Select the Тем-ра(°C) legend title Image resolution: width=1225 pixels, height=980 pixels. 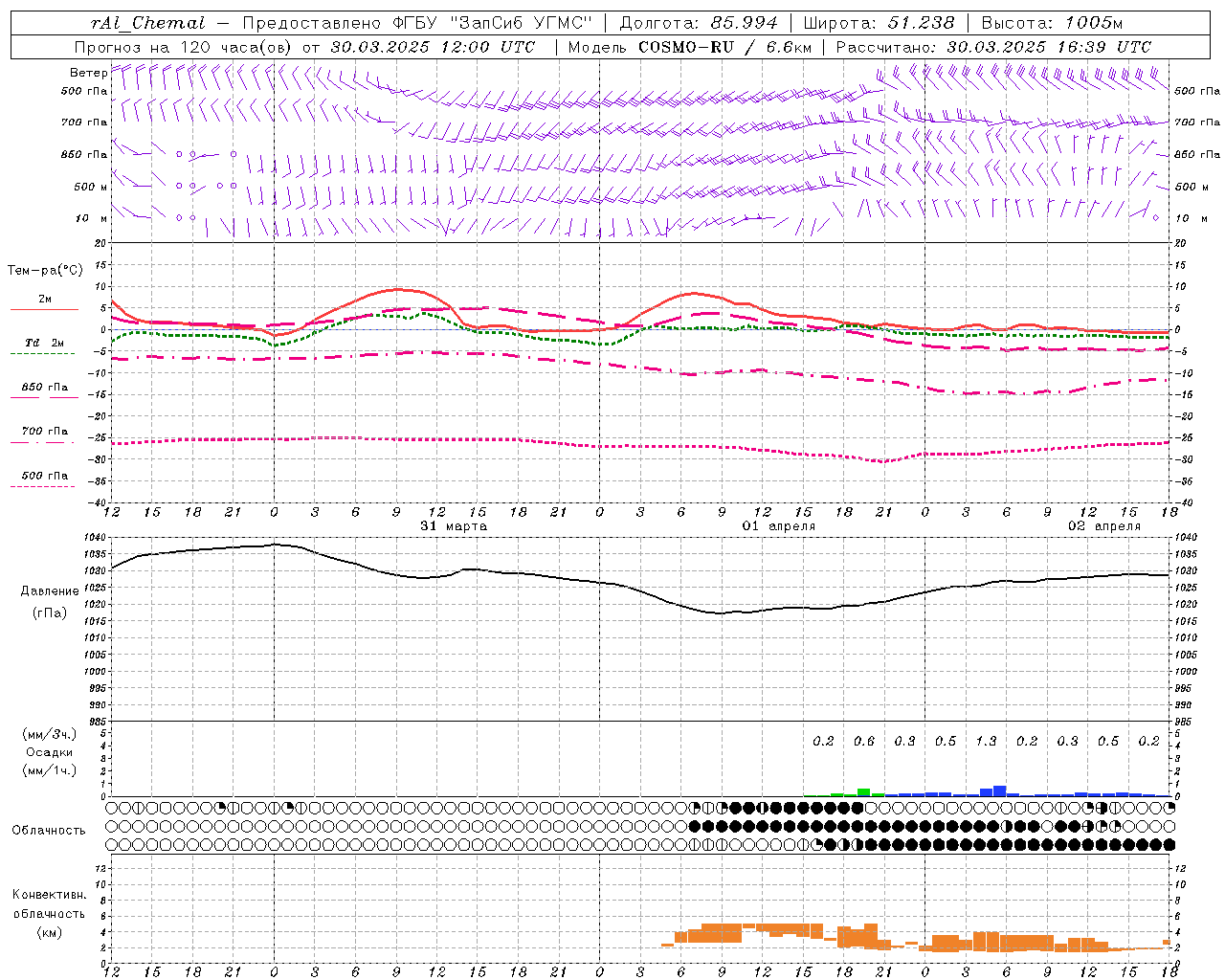[x=46, y=271]
